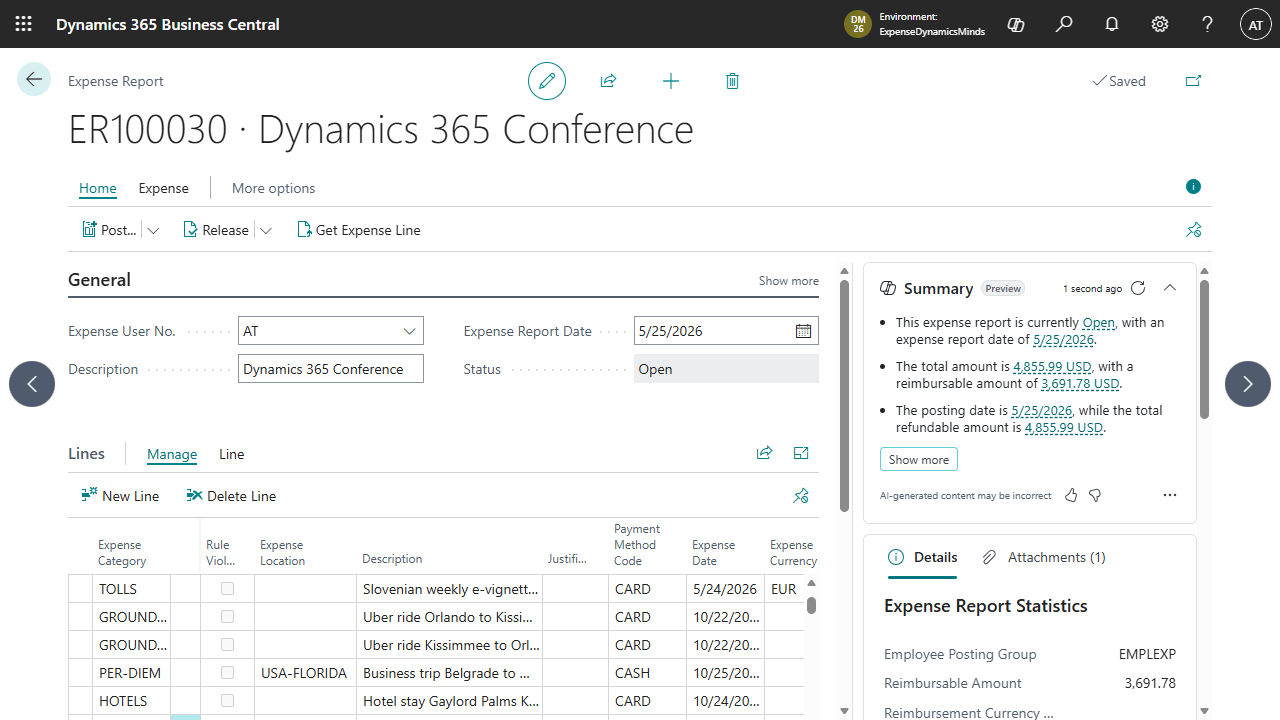Switch to the Expense ribbon tab
1280x720 pixels.
(x=163, y=188)
